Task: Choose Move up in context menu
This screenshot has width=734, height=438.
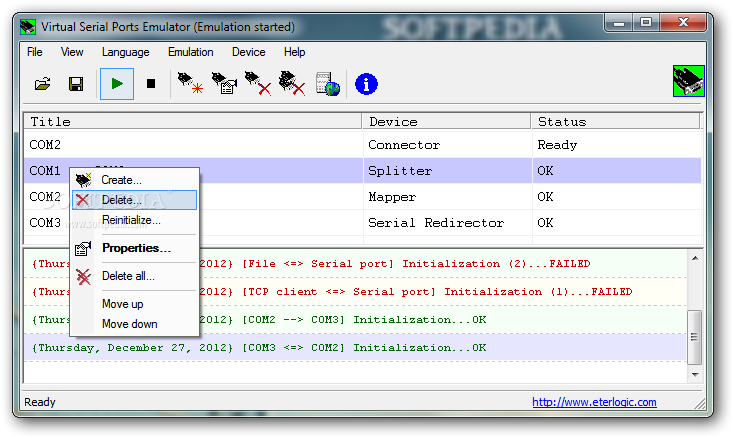Action: (134, 304)
